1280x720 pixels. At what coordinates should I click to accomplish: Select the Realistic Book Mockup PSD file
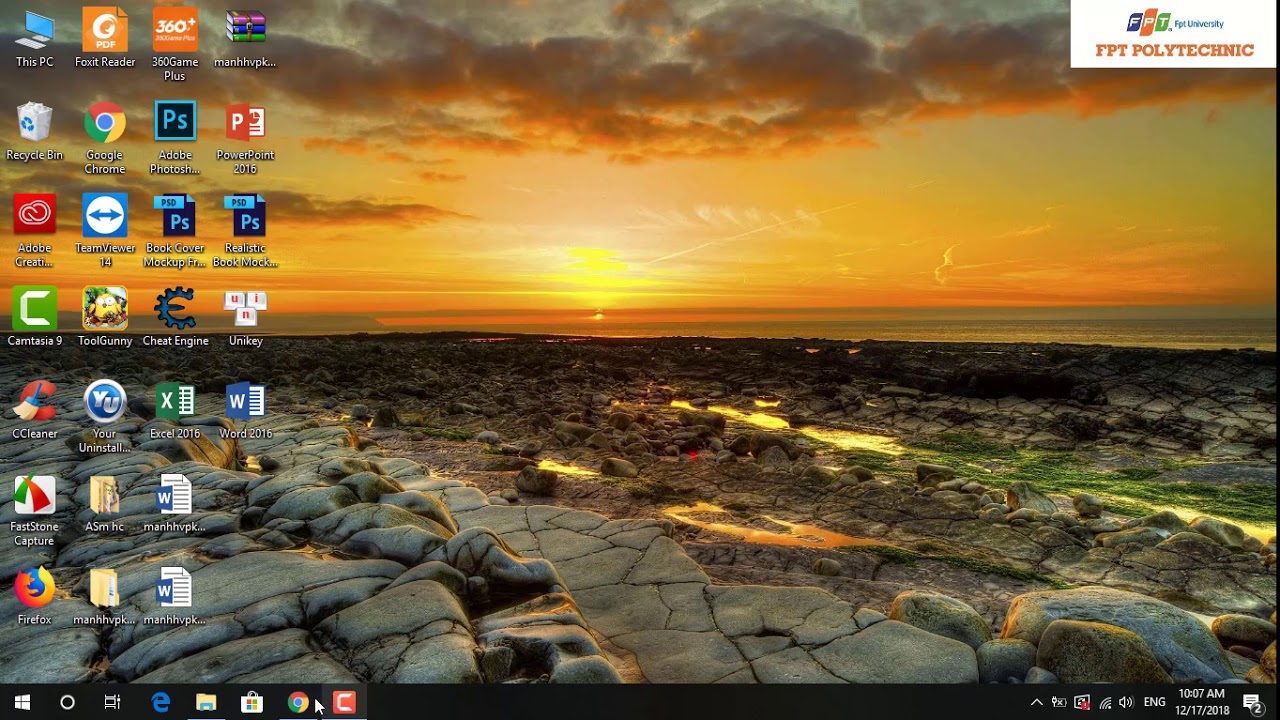pyautogui.click(x=245, y=232)
